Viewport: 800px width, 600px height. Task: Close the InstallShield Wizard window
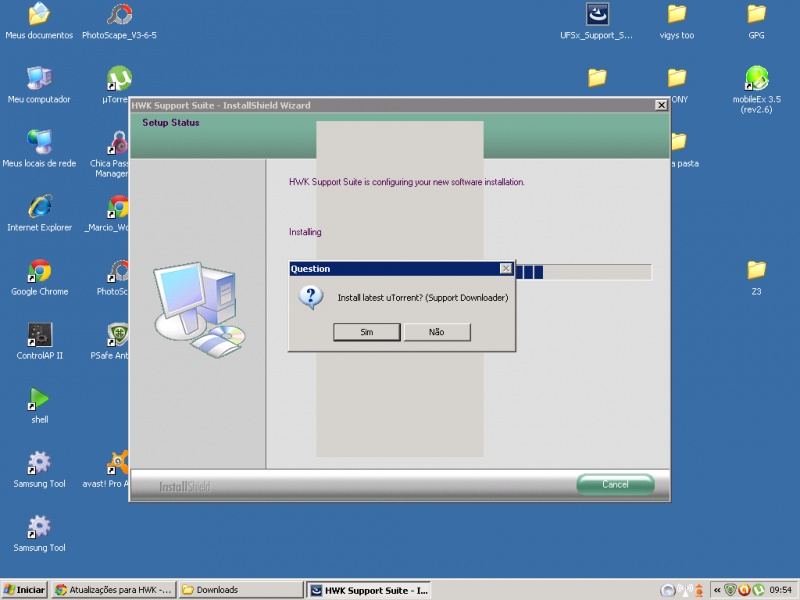coord(661,105)
